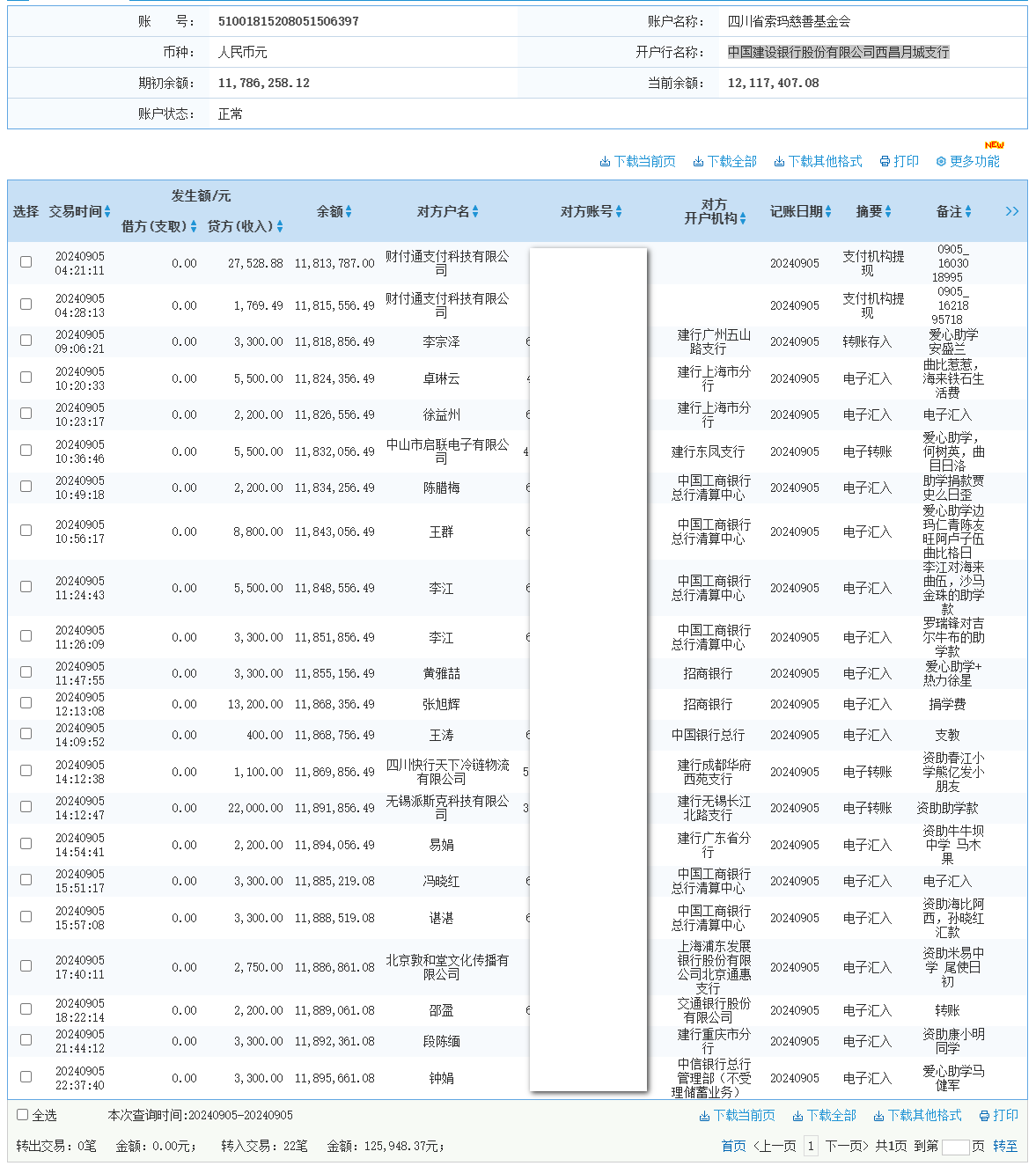Click current balance 12,117,407.08
This screenshot has width=1036, height=1166.
(773, 83)
